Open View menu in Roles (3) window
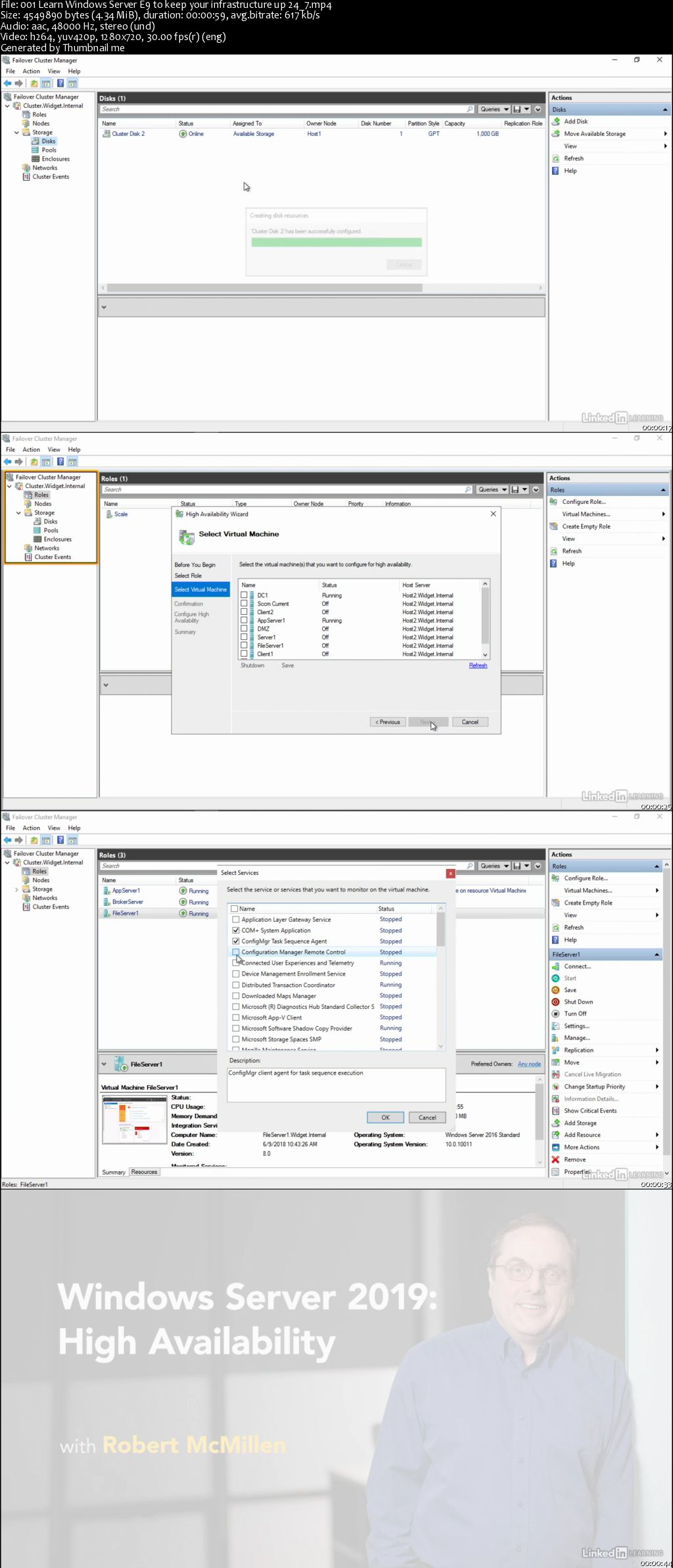The image size is (673, 1568). 54,828
